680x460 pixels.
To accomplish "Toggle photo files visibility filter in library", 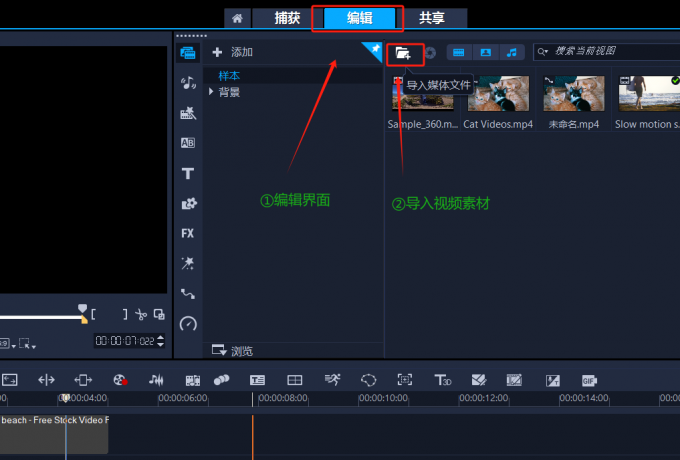I will click(x=485, y=52).
